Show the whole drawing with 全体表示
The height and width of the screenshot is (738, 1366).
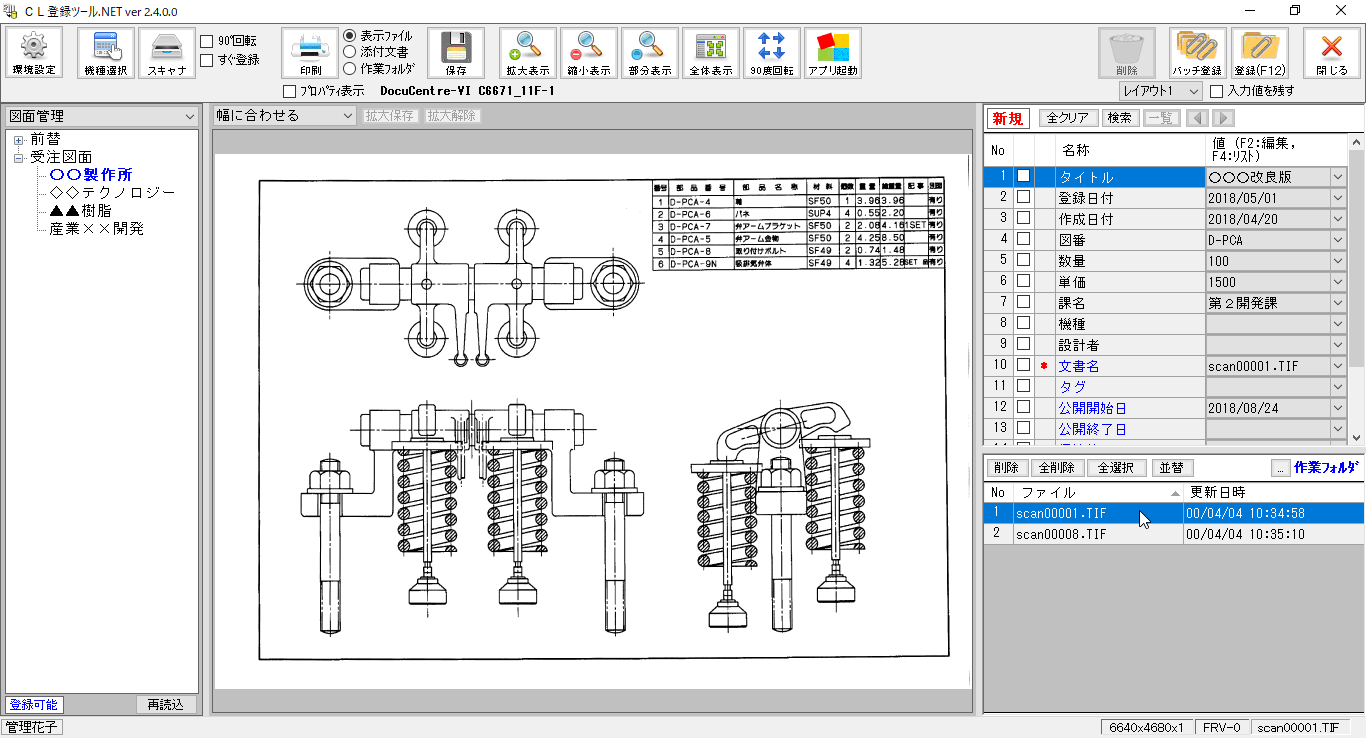click(x=711, y=53)
